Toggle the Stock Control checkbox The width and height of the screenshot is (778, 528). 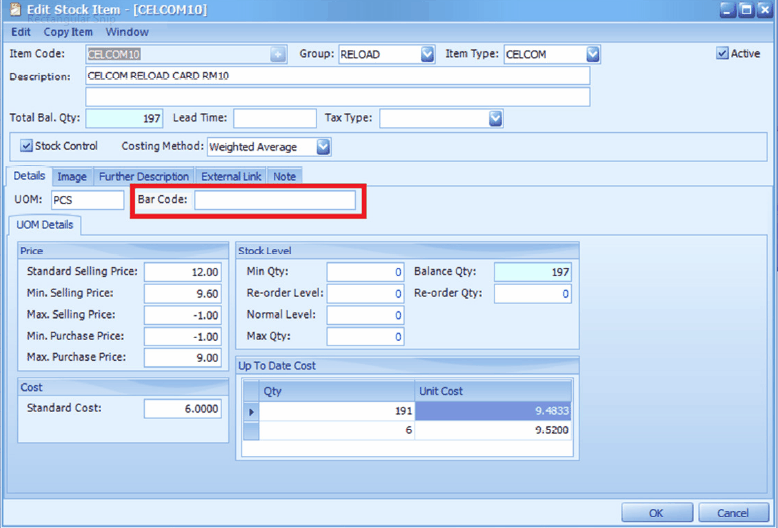point(26,146)
